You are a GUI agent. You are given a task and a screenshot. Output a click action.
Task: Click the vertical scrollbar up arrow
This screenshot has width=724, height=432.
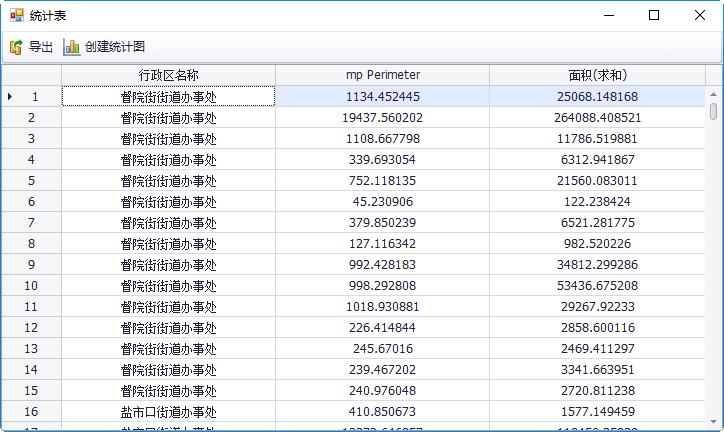(713, 93)
